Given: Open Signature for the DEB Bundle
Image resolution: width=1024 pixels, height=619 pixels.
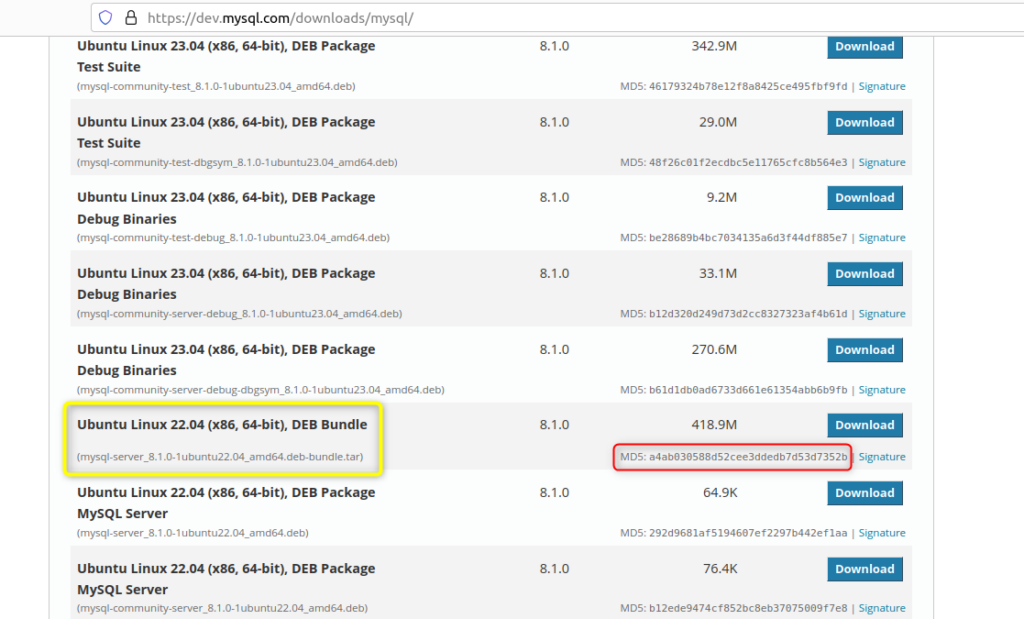Looking at the screenshot, I should (x=881, y=456).
